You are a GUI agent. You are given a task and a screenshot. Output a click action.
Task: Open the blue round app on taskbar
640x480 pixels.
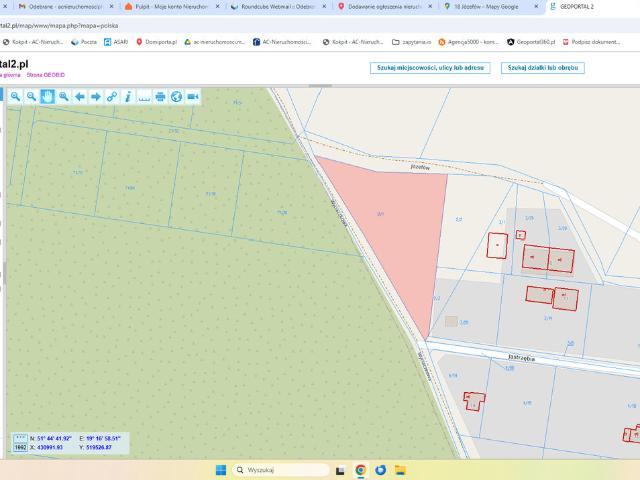click(380, 470)
